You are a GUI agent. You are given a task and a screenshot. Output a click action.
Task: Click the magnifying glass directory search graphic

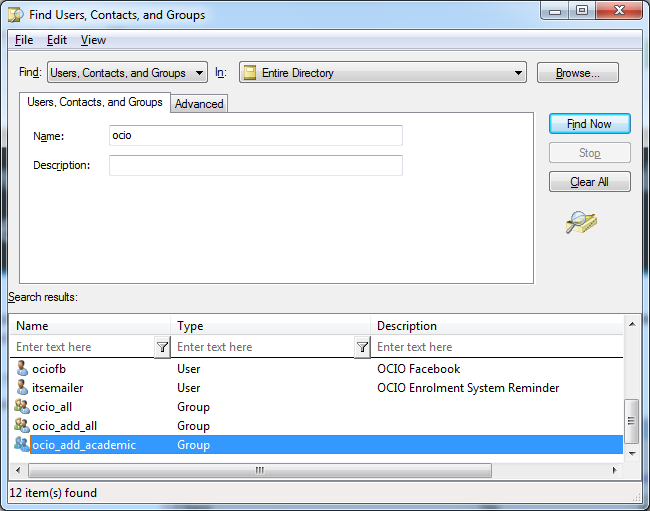tap(581, 222)
